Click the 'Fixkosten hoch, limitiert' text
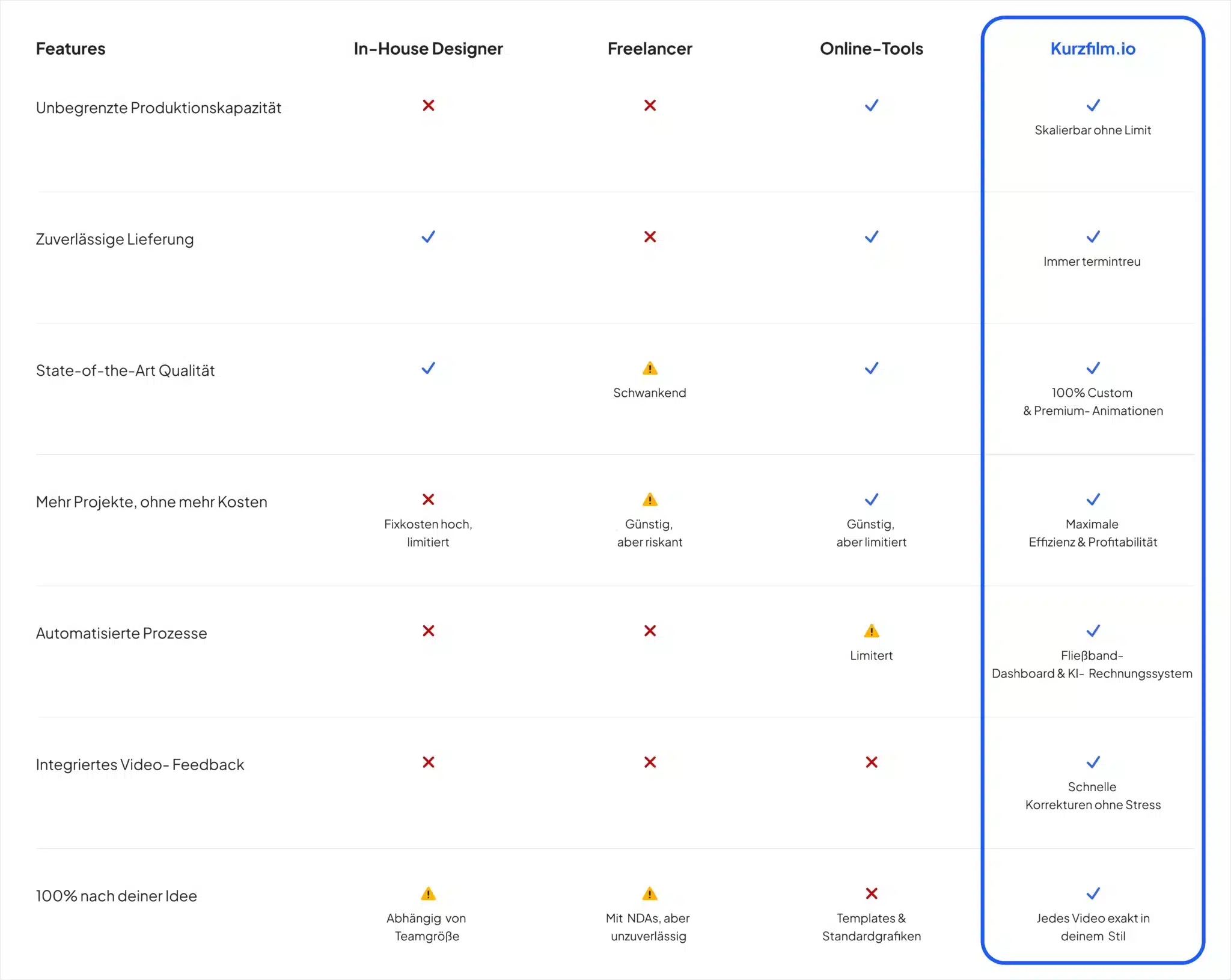1231x980 pixels. tap(429, 533)
